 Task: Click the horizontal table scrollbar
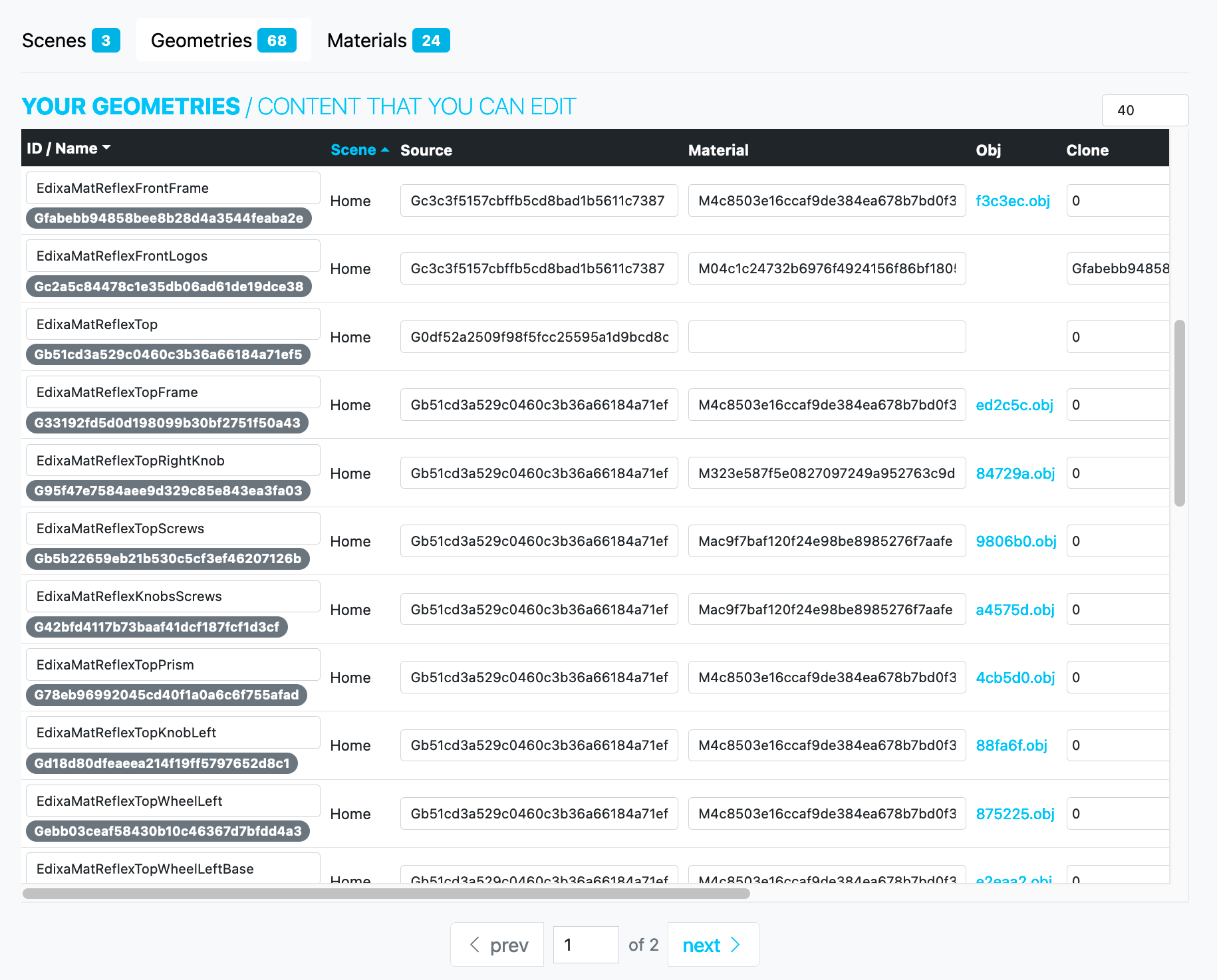(x=386, y=894)
